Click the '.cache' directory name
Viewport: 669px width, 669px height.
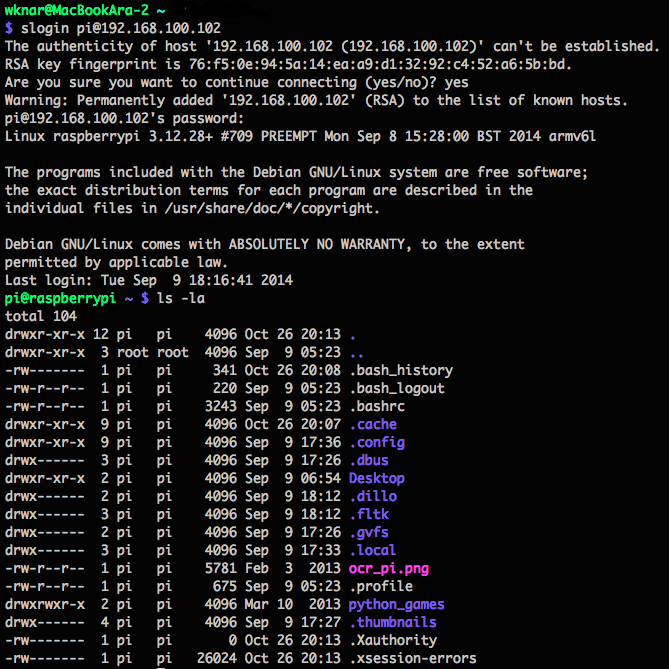(x=373, y=425)
